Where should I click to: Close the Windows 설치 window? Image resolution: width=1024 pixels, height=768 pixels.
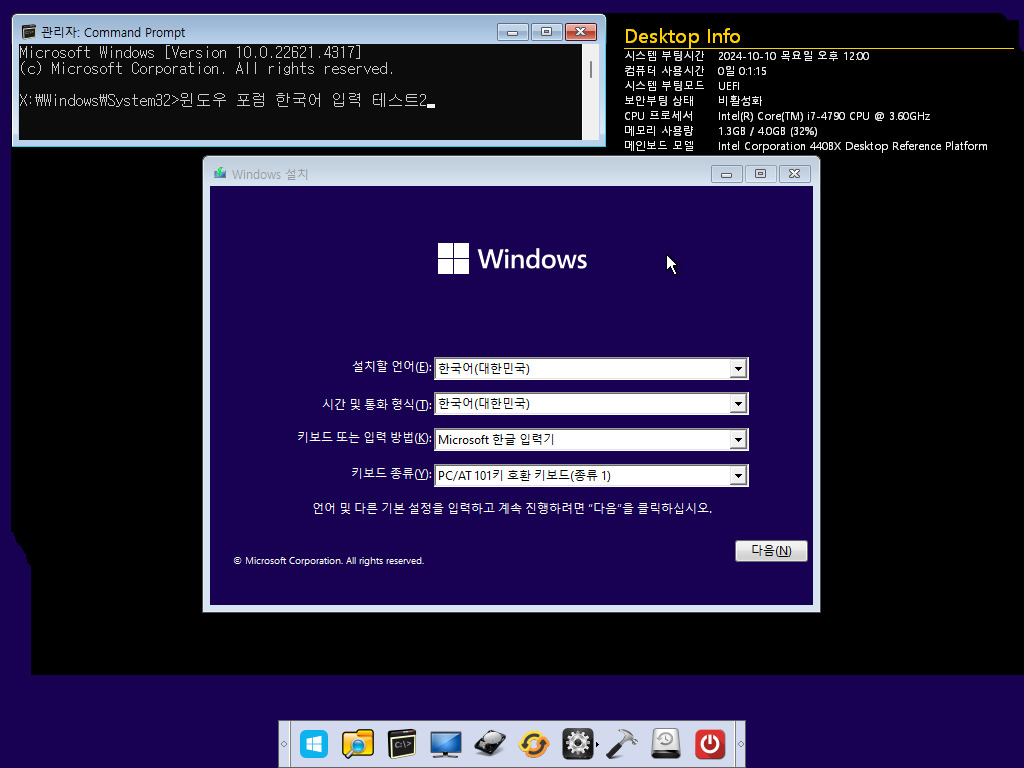pyautogui.click(x=794, y=174)
